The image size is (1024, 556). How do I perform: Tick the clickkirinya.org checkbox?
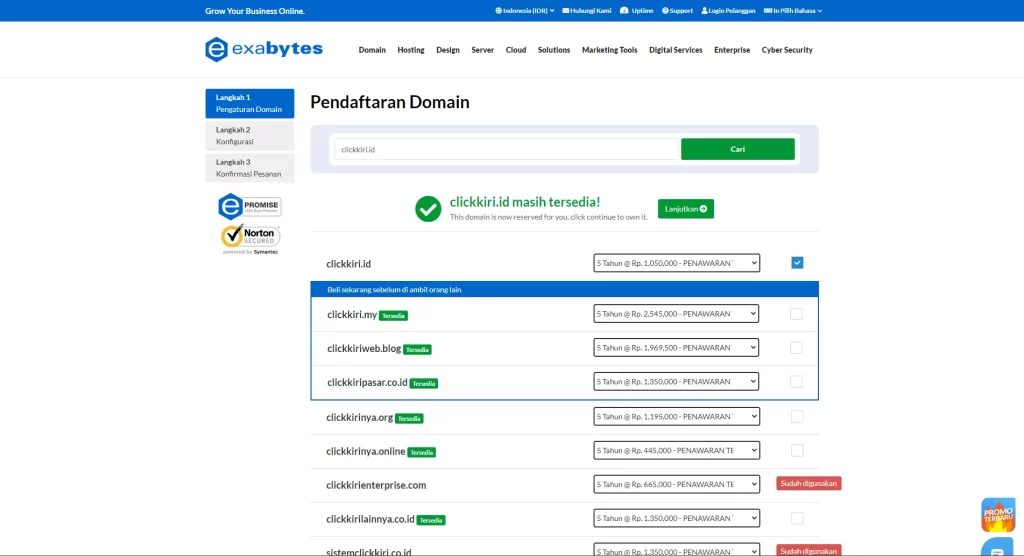coord(797,416)
